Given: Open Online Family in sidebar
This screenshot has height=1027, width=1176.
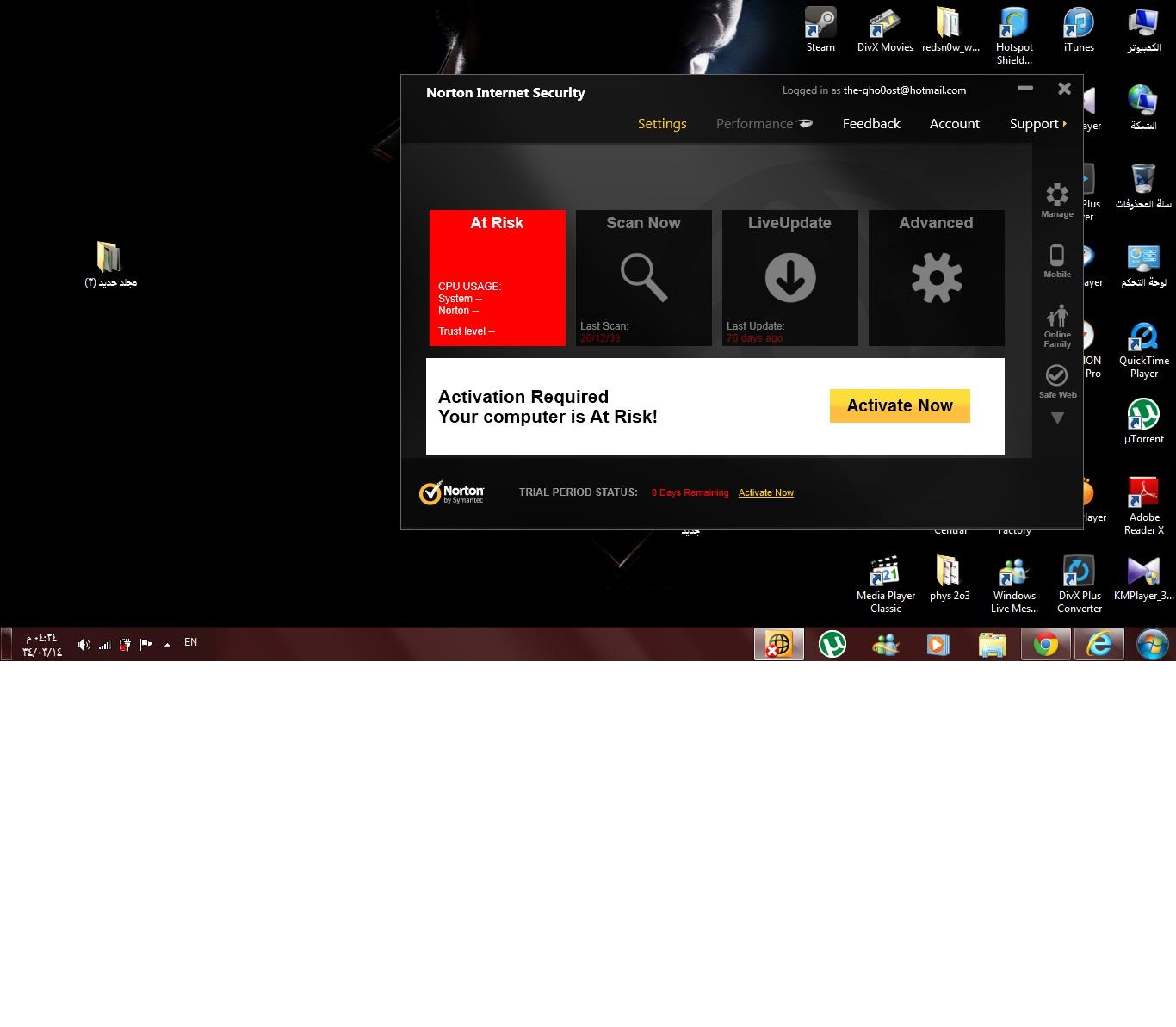Looking at the screenshot, I should 1057,326.
